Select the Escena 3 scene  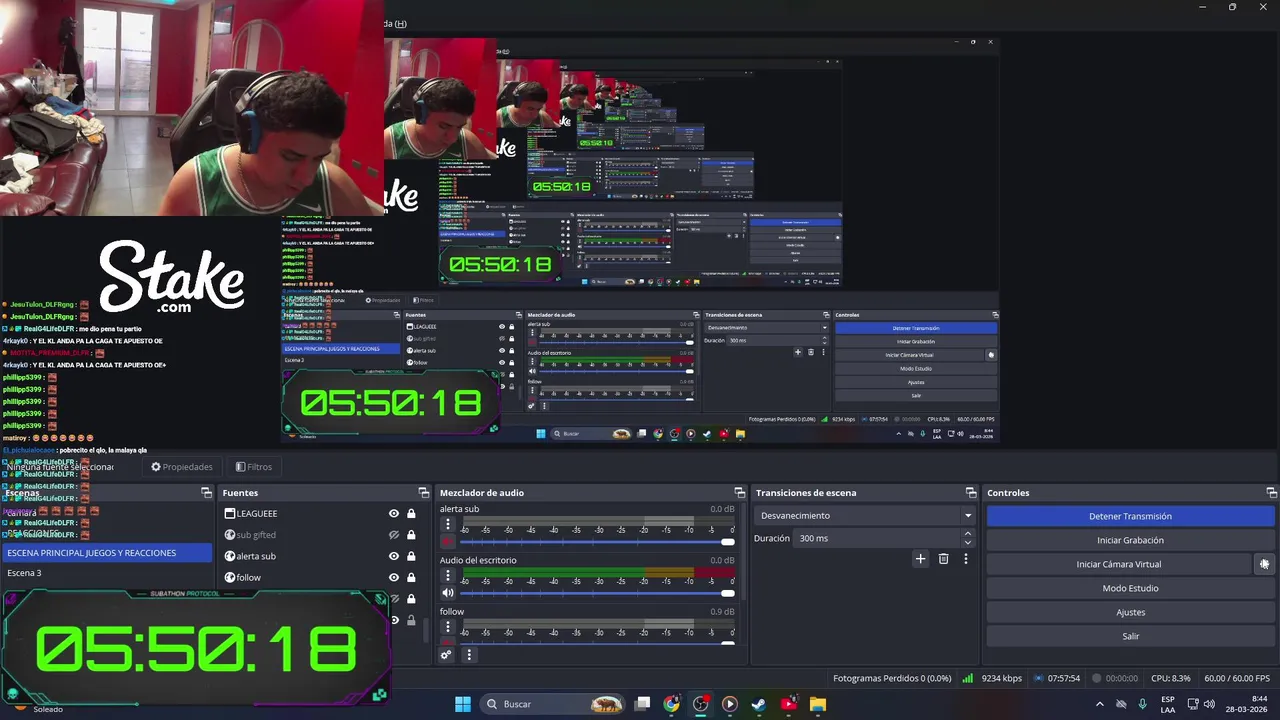point(107,573)
